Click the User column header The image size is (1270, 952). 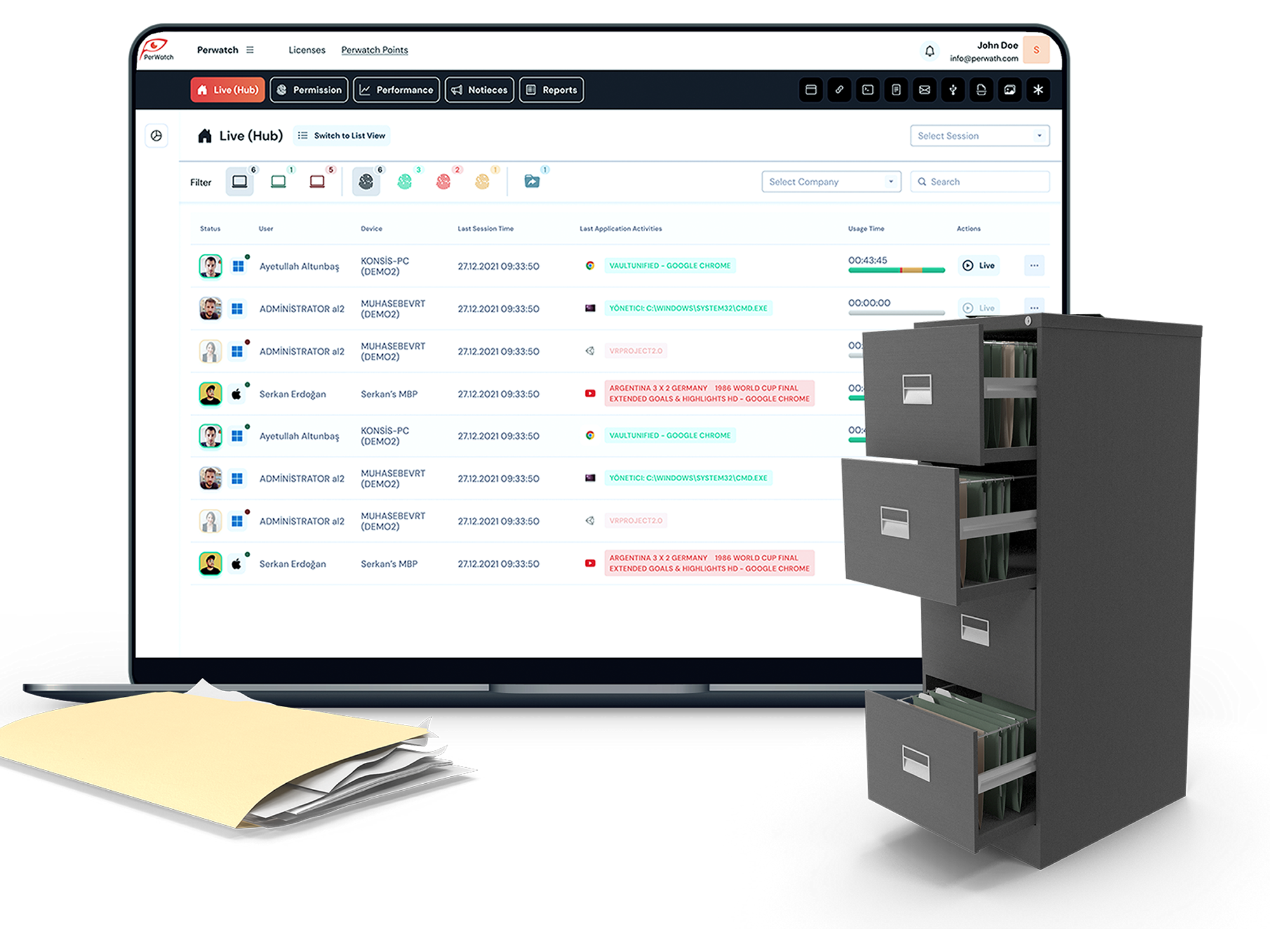click(265, 228)
